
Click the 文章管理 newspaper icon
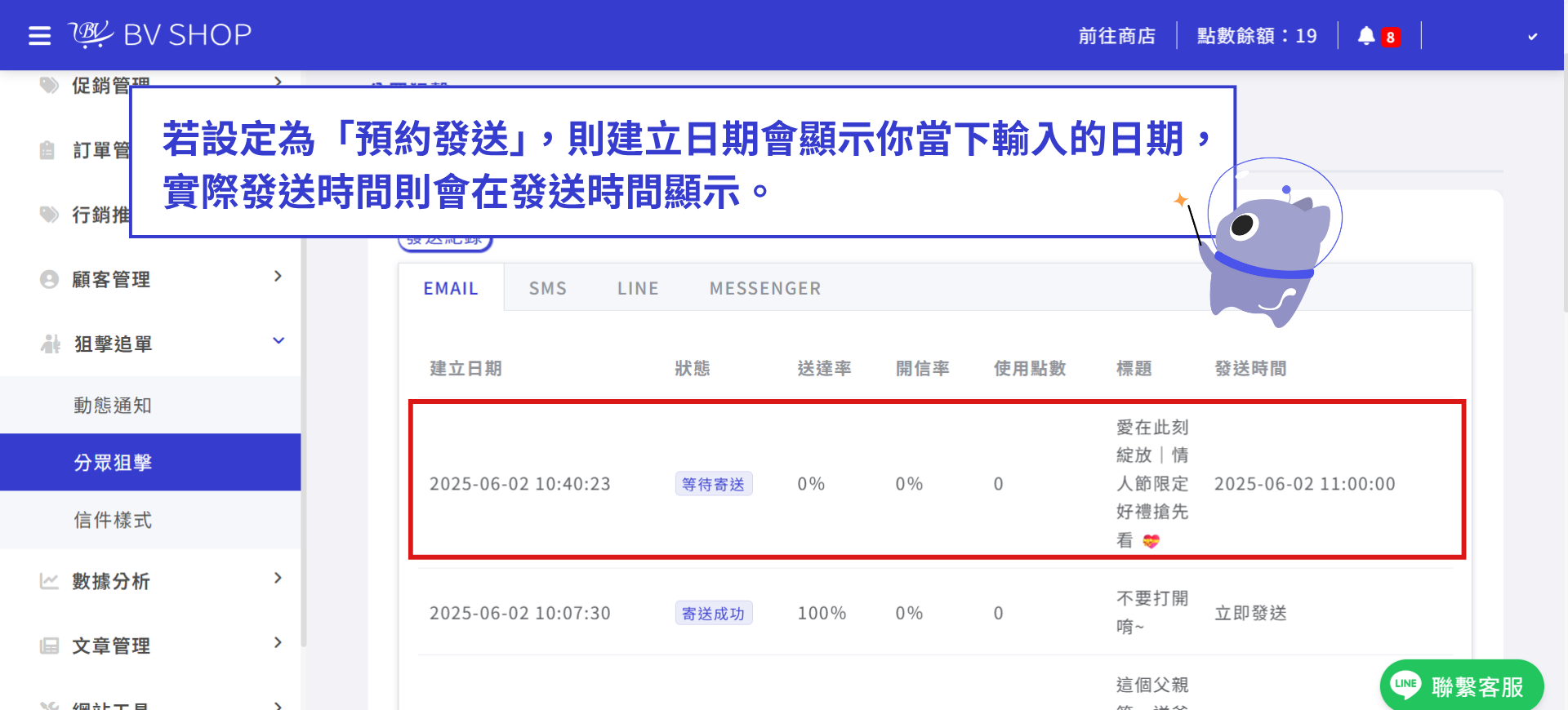(x=49, y=646)
